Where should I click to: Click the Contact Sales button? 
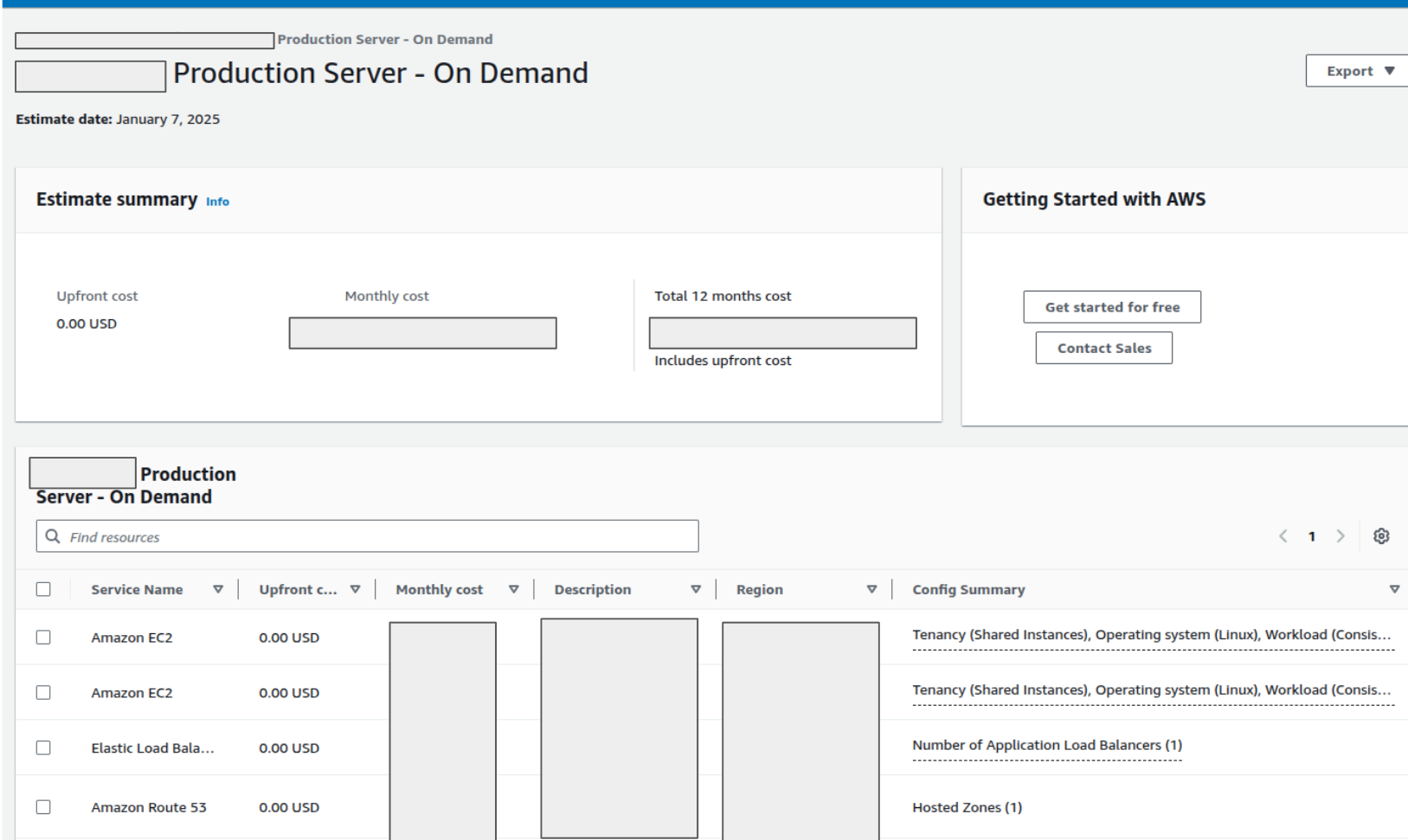point(1104,348)
